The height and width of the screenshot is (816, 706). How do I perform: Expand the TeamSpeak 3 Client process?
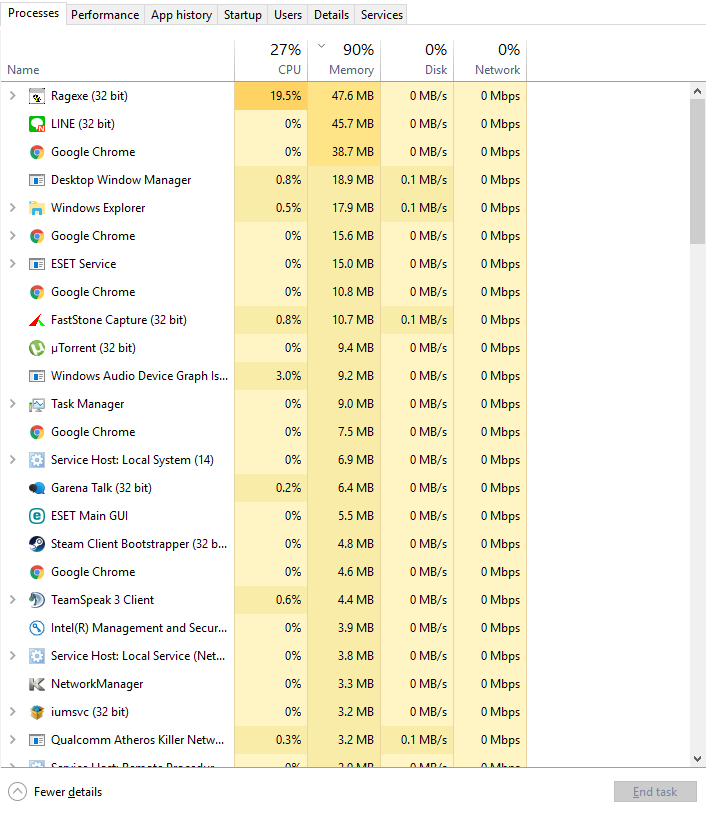(12, 600)
